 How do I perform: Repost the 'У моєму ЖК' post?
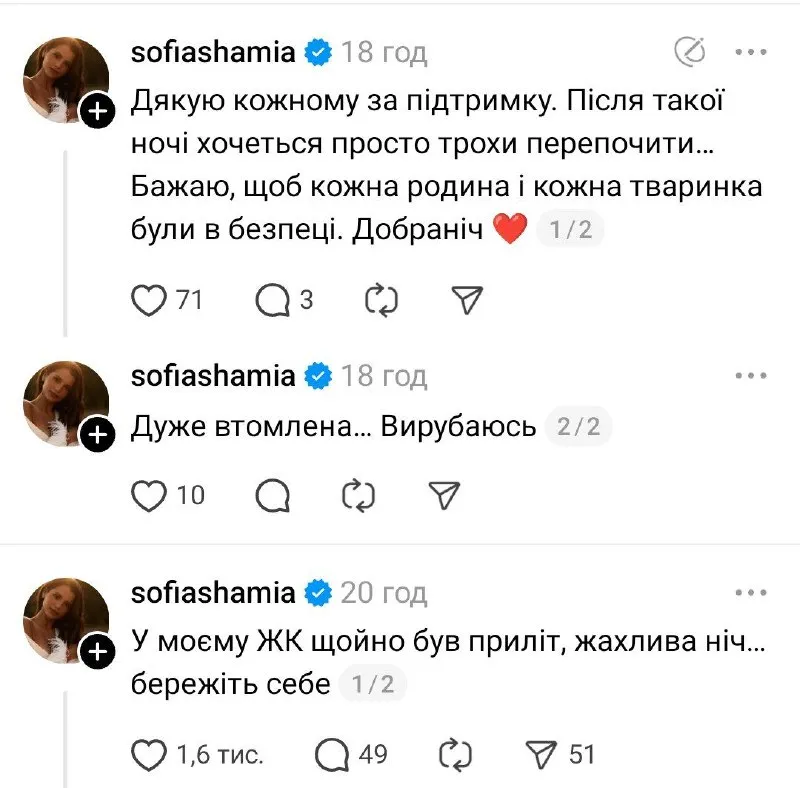click(454, 754)
